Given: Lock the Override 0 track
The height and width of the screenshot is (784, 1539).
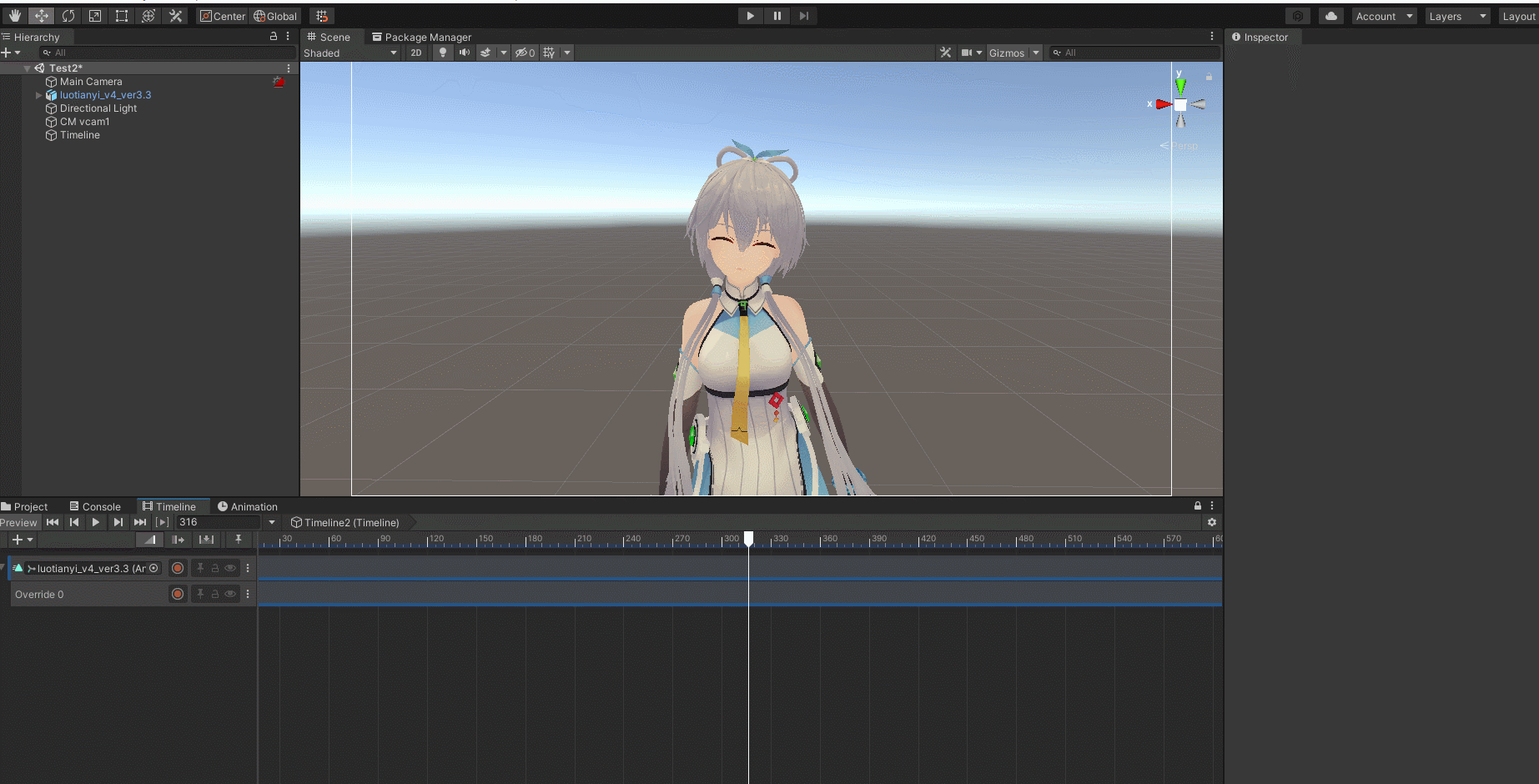Looking at the screenshot, I should pyautogui.click(x=214, y=594).
